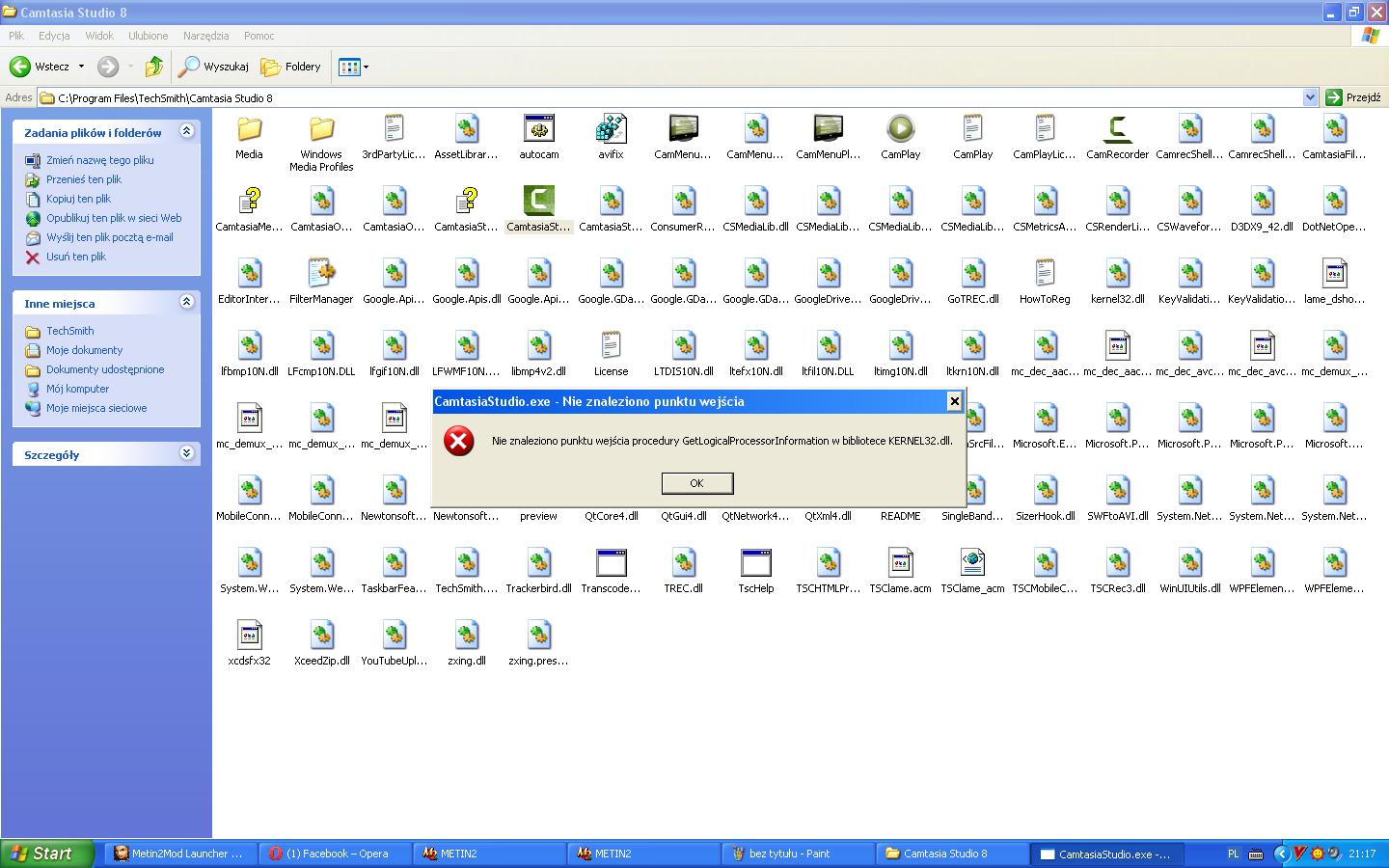Screen dimensions: 1389x868
Task: Open the Windows Media Profiles folder
Action: click(321, 128)
